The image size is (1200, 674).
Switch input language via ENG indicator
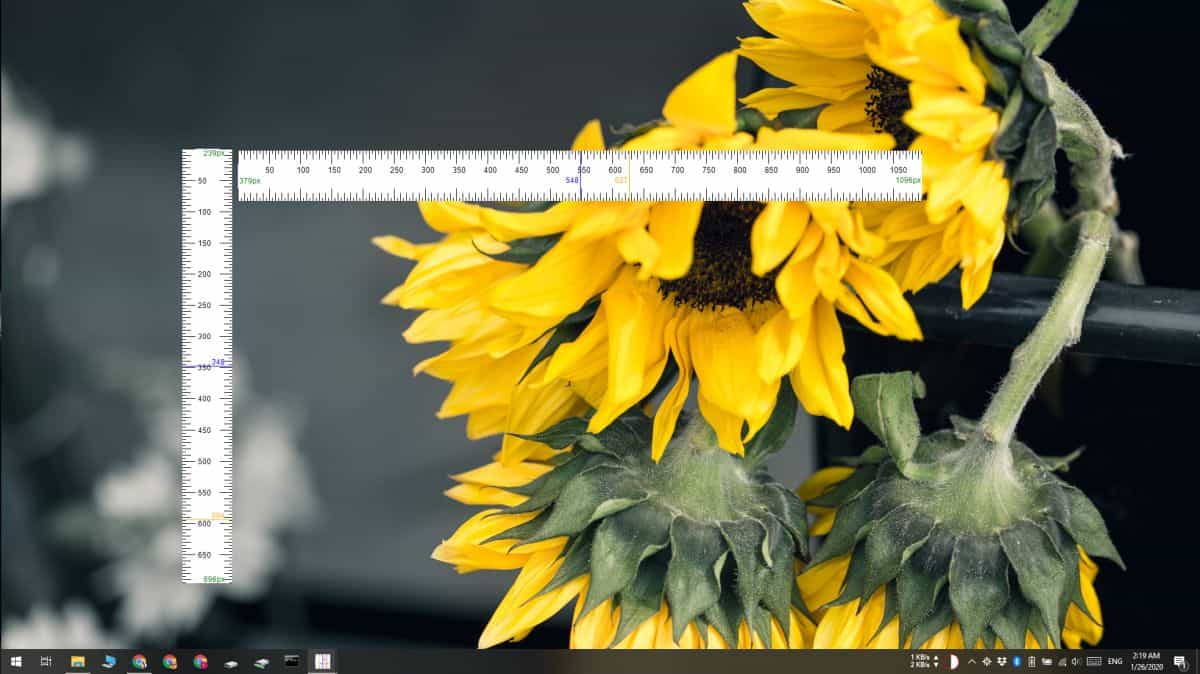1115,661
